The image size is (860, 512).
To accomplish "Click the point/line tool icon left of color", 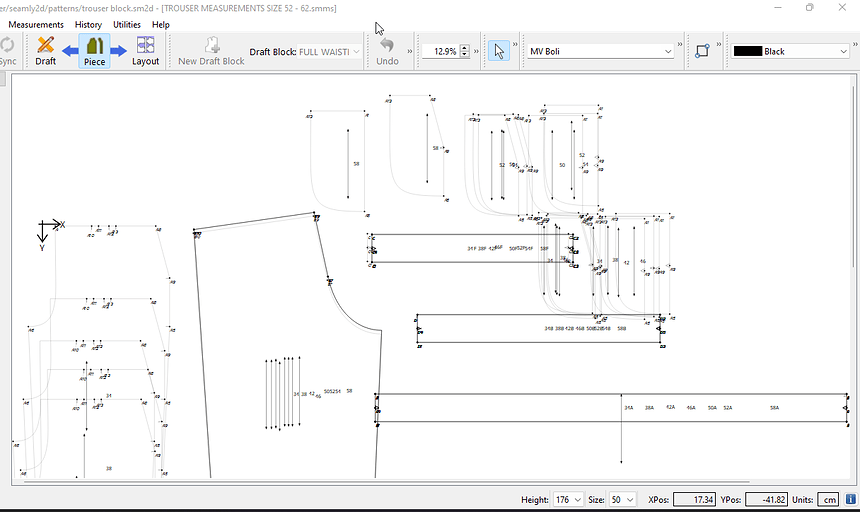I will pos(702,51).
